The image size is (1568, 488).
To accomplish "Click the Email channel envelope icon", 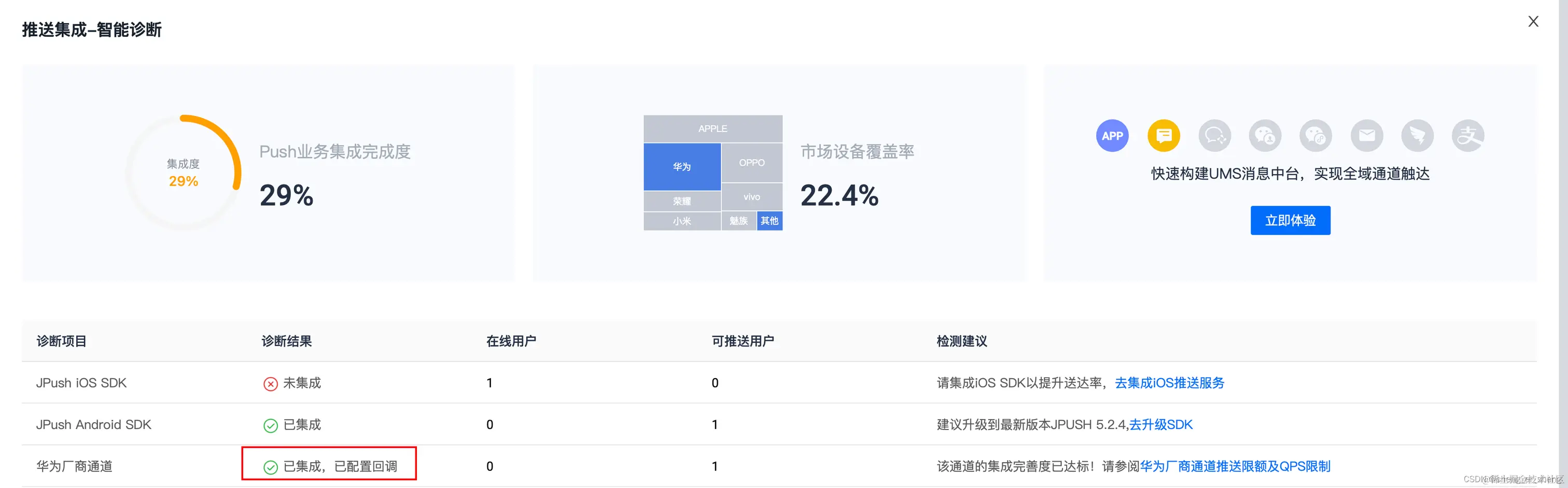I will [1367, 136].
